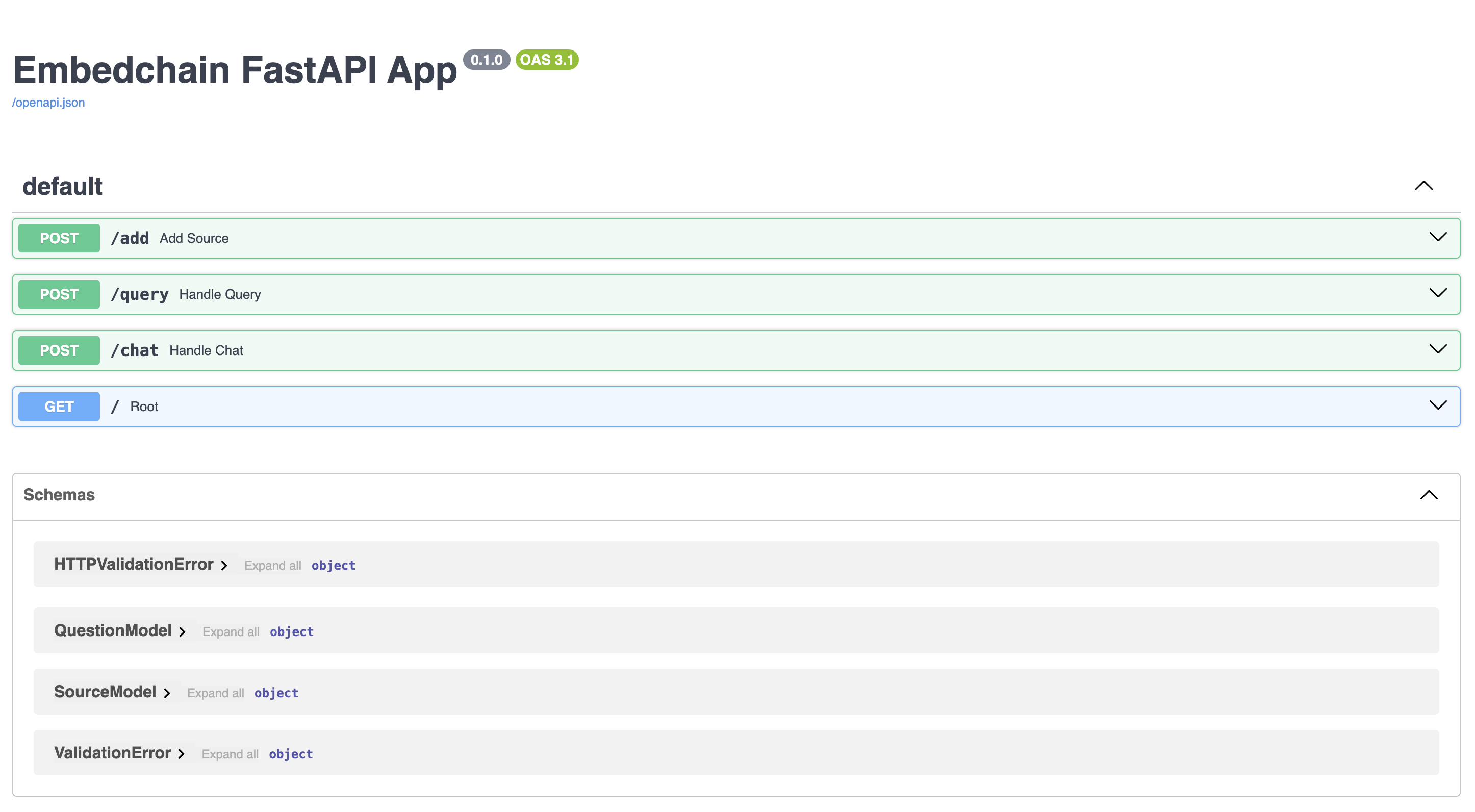Click the /chat Handle Chat row
The width and height of the screenshot is (1475, 812).
(206, 350)
